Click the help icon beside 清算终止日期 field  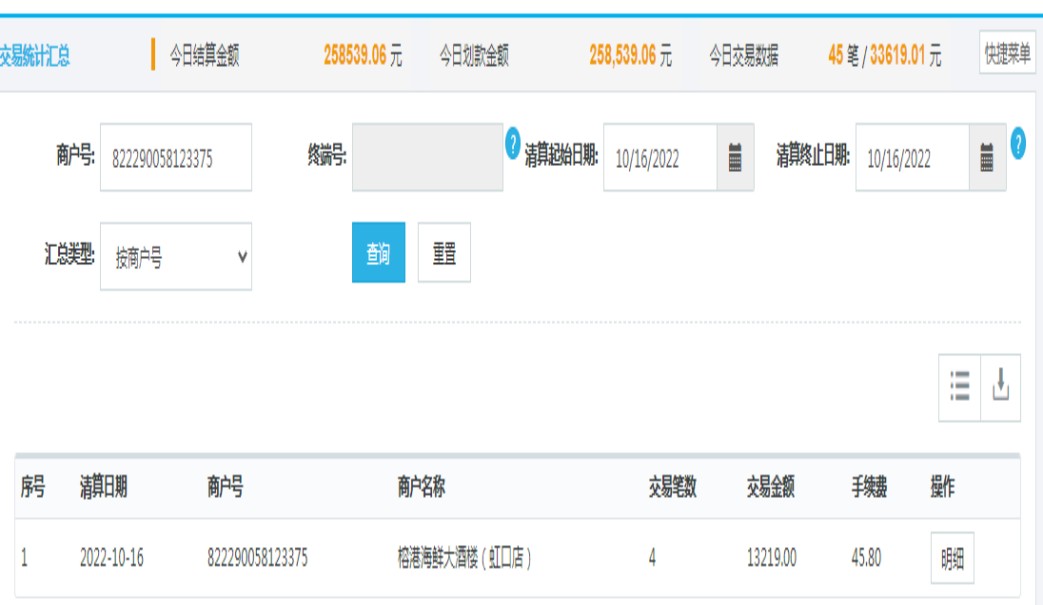point(1018,142)
